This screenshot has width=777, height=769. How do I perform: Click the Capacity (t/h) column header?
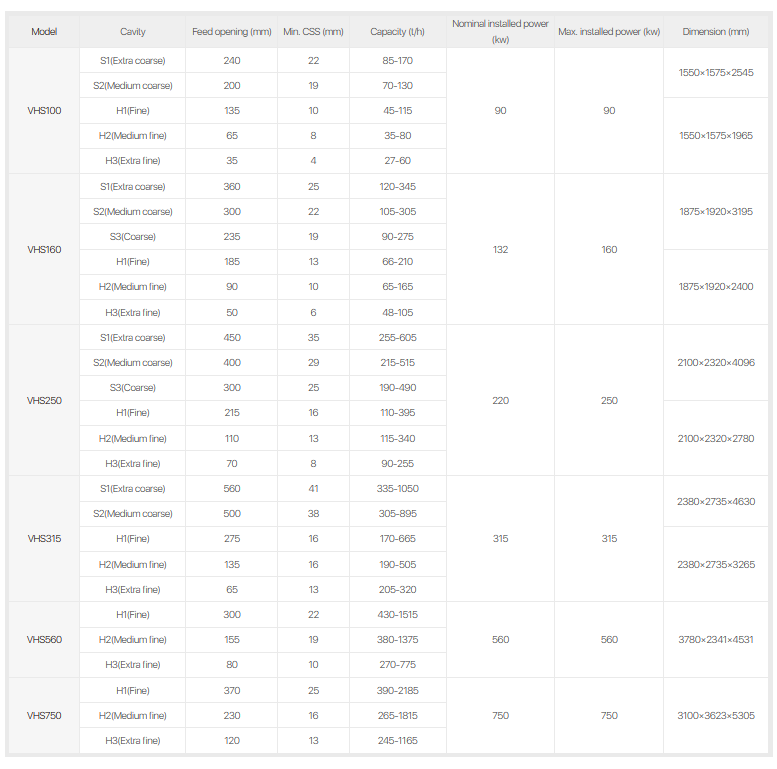[397, 32]
